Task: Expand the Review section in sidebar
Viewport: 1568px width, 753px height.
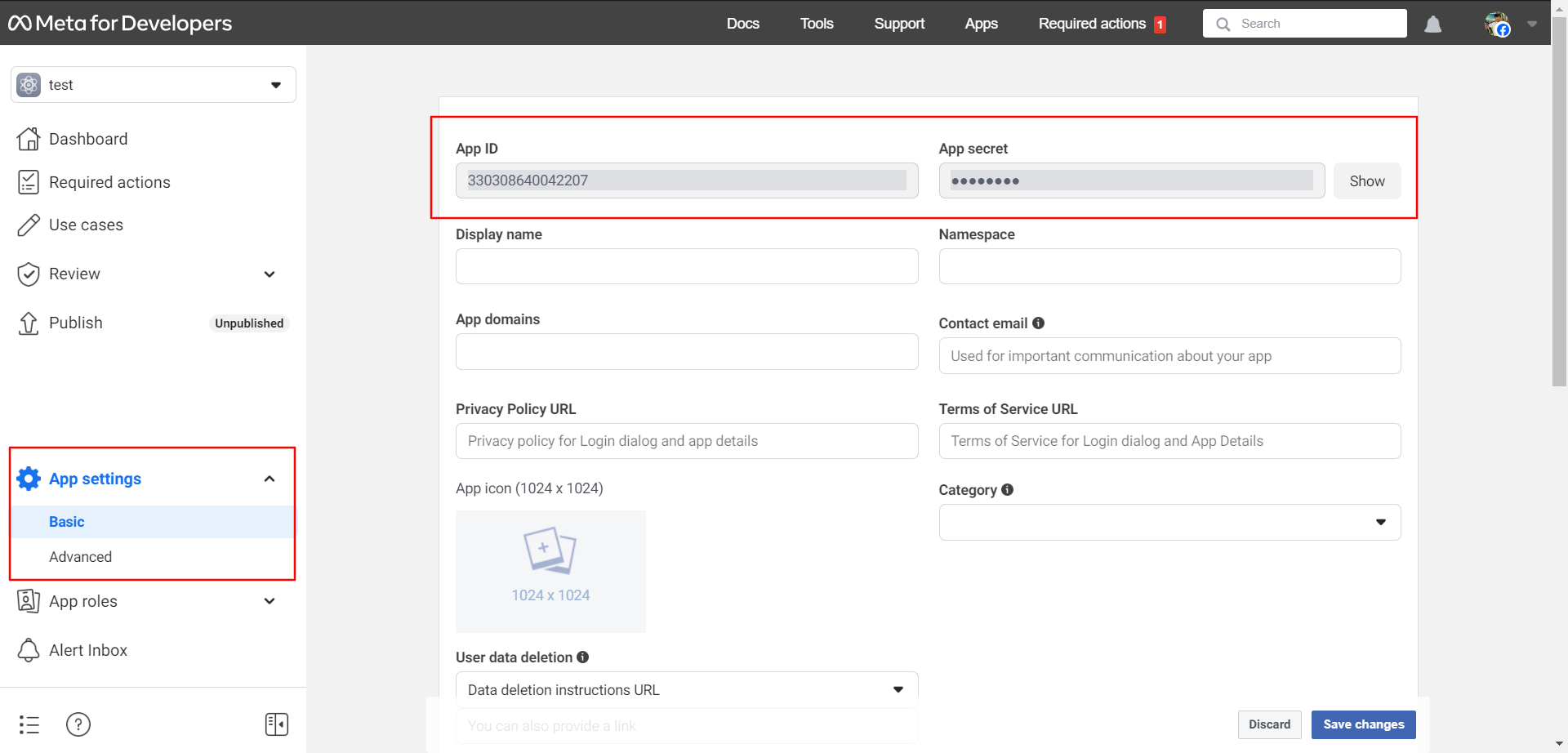Action: [269, 274]
